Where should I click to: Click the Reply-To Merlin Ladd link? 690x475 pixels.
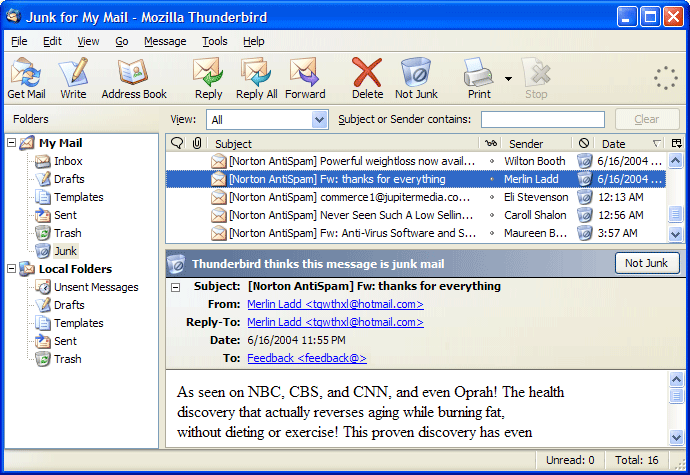(x=335, y=322)
